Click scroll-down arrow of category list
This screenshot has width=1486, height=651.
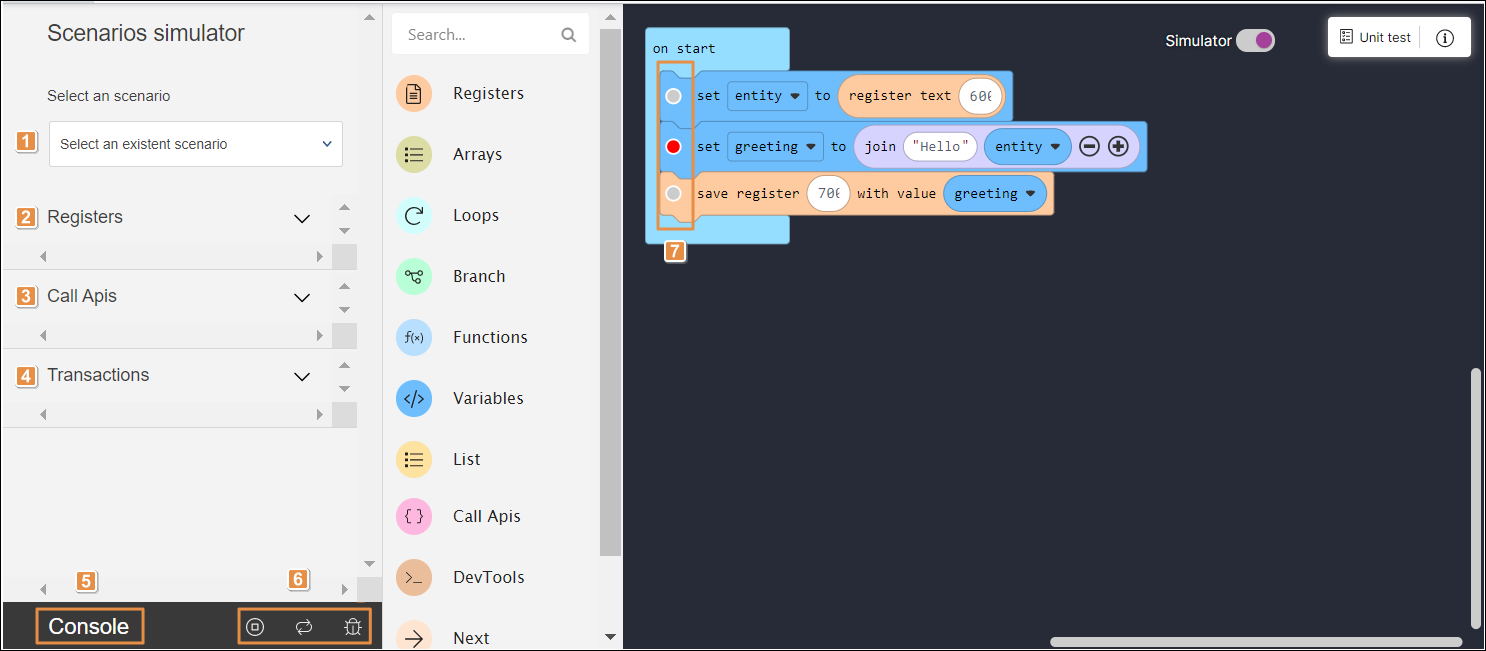610,637
